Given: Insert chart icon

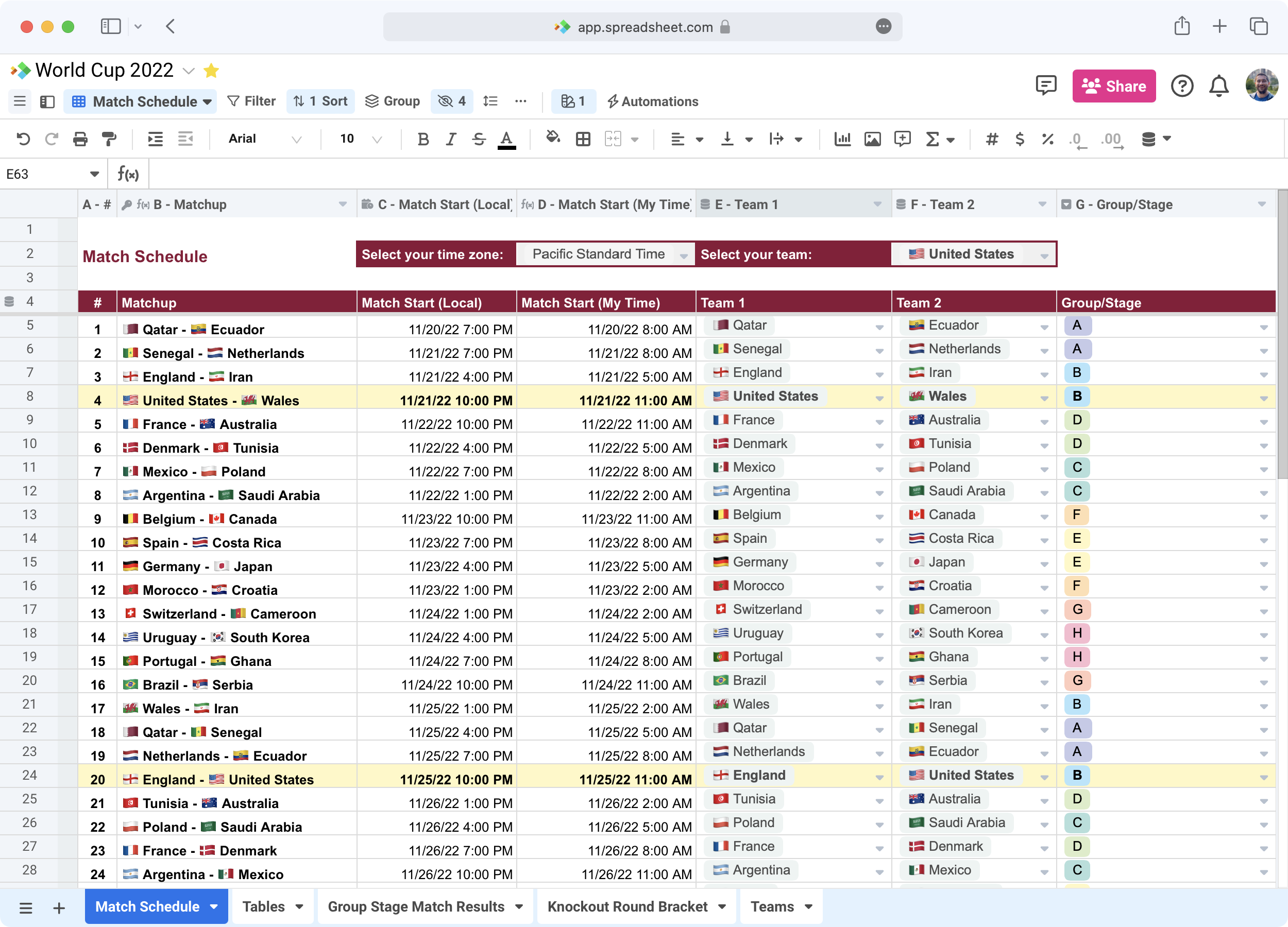Looking at the screenshot, I should 843,139.
